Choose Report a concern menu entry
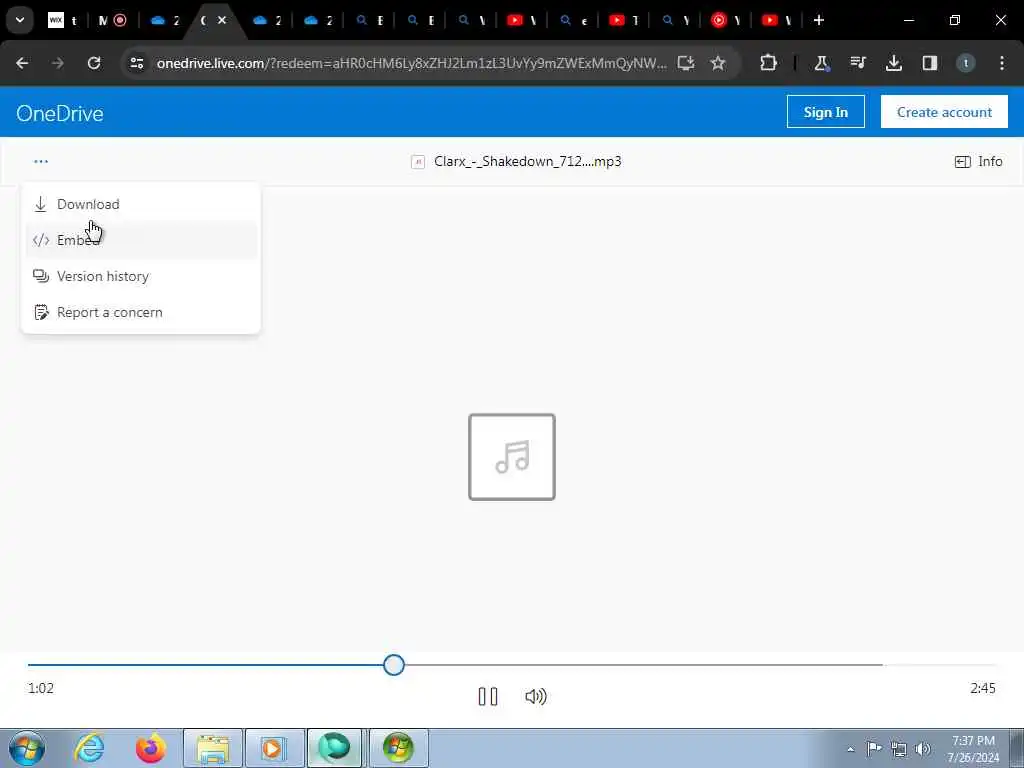Screen dimensions: 1024x768 point(140,312)
